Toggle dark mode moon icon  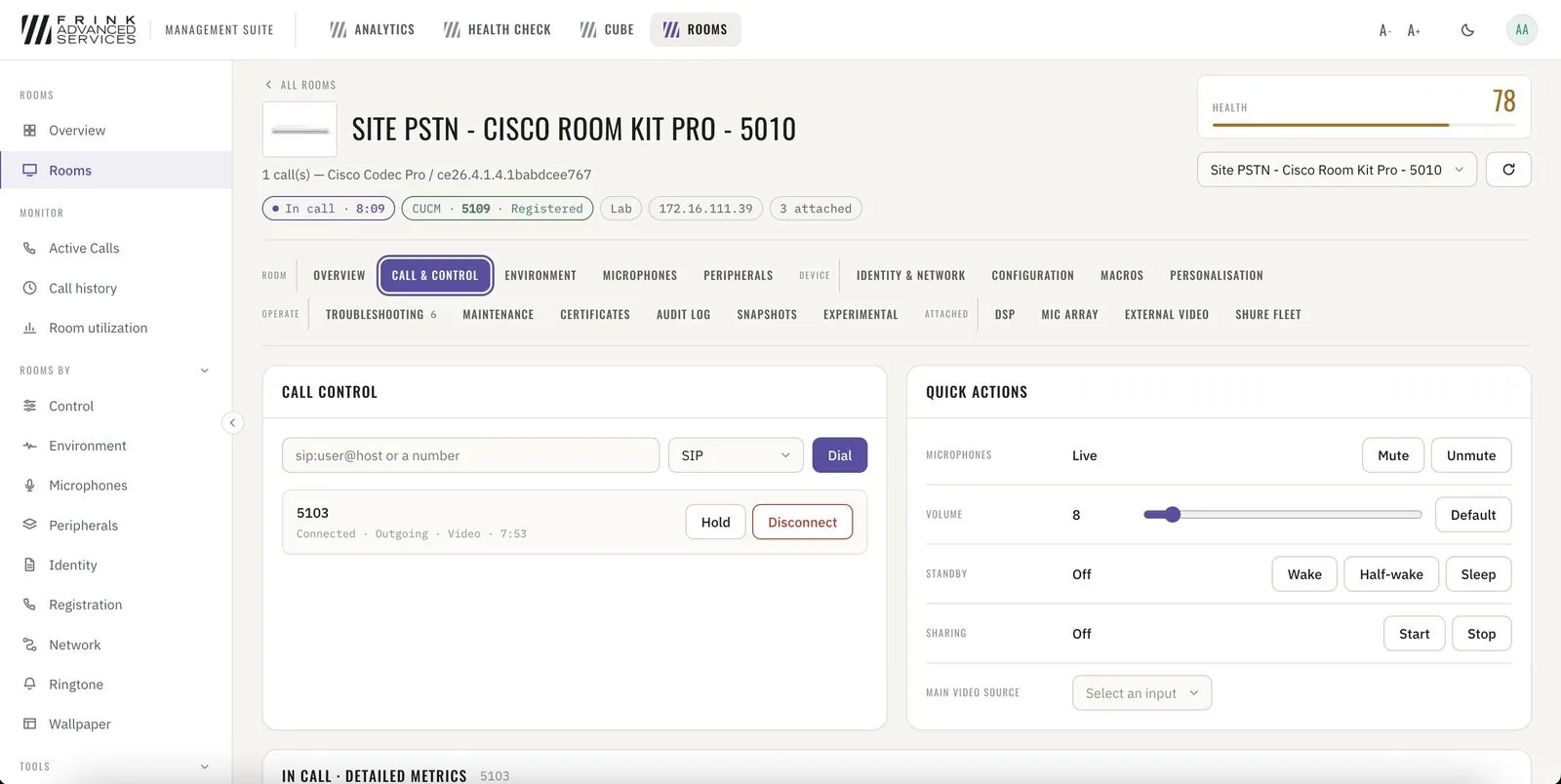pyautogui.click(x=1467, y=30)
